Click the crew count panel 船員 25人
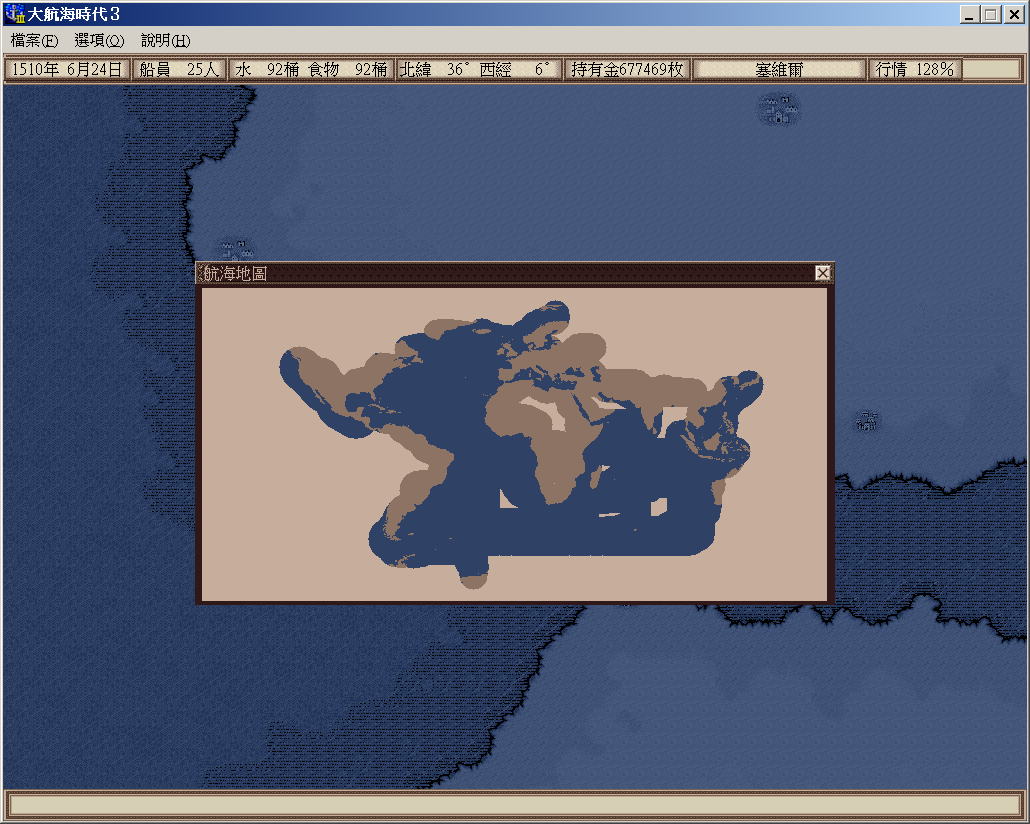 click(180, 69)
